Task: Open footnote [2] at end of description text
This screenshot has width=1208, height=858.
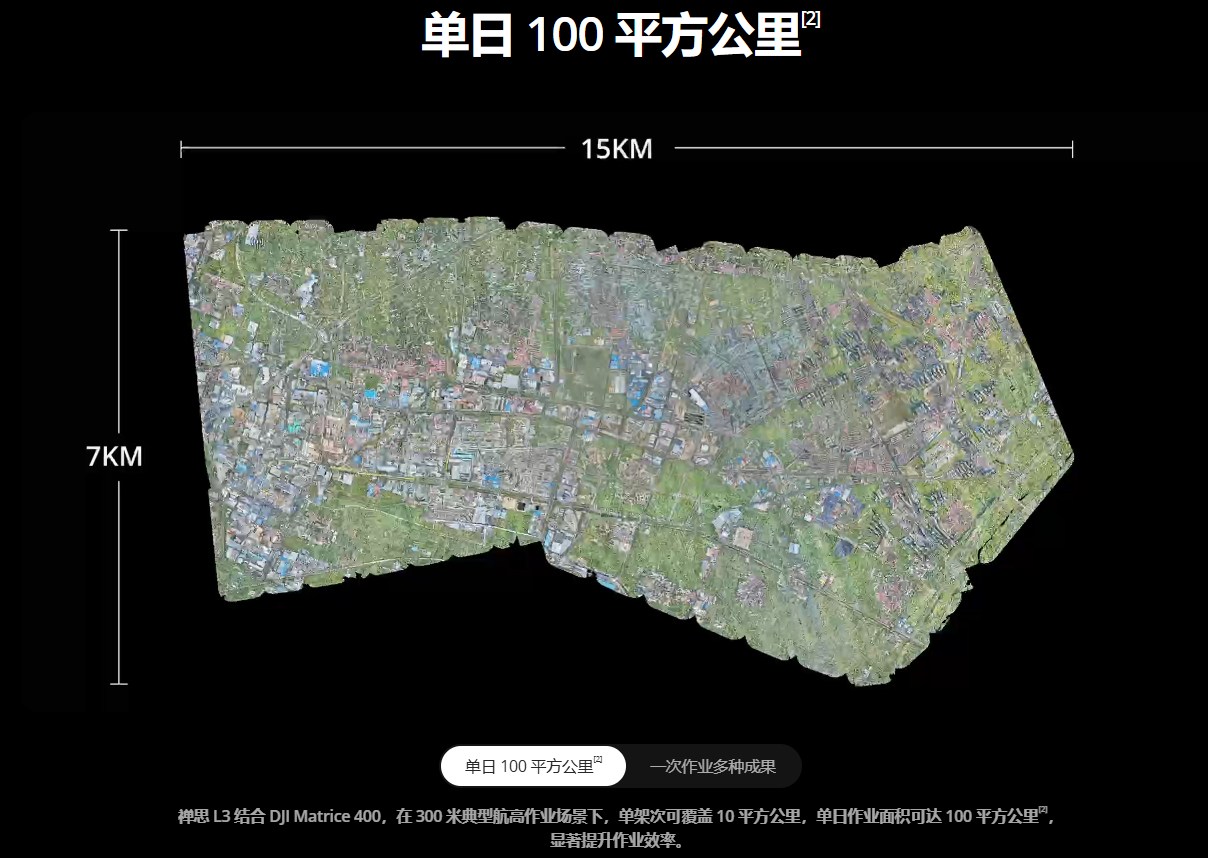Action: (1042, 810)
